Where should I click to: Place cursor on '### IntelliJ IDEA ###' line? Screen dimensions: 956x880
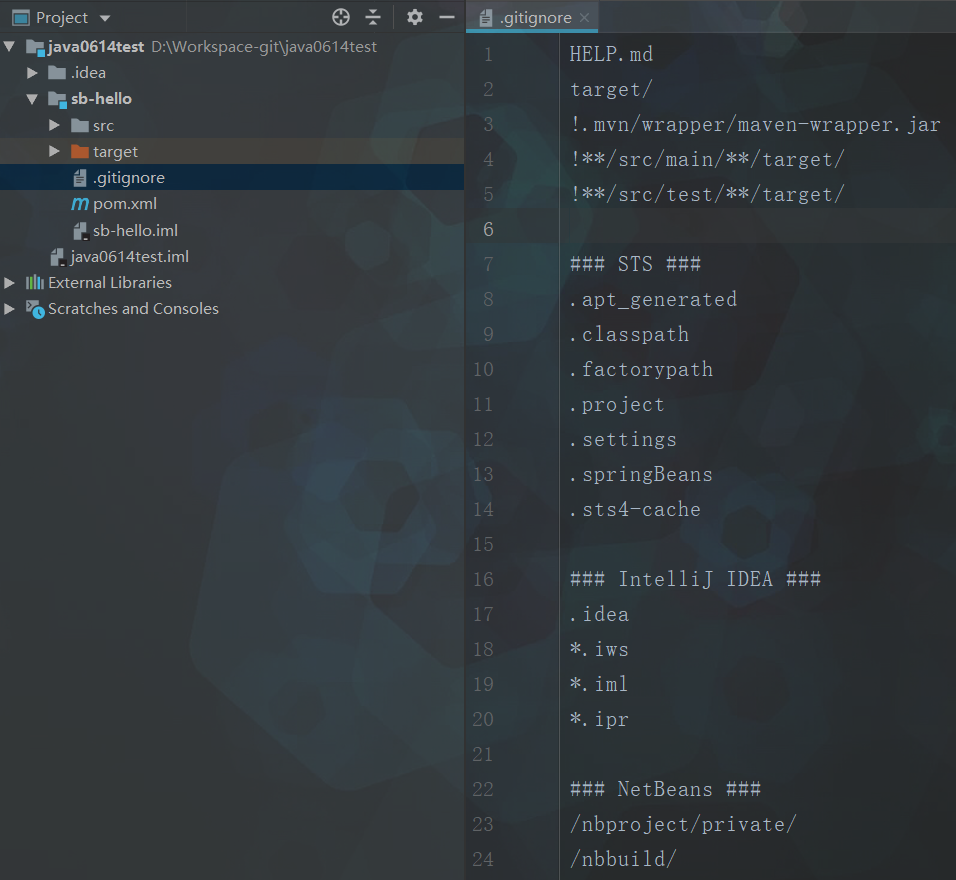click(x=695, y=579)
